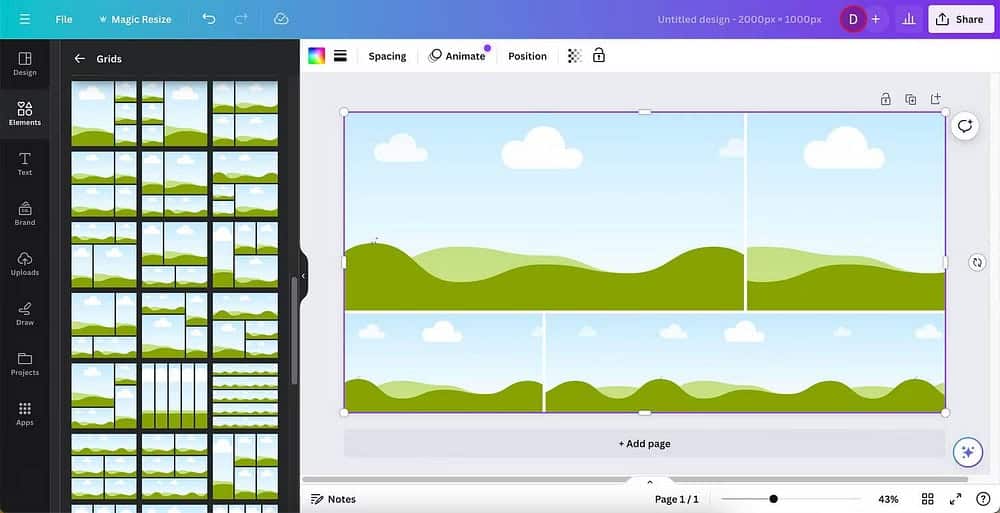The height and width of the screenshot is (513, 1000).
Task: Open the 43% zoom level menu
Action: pos(888,499)
